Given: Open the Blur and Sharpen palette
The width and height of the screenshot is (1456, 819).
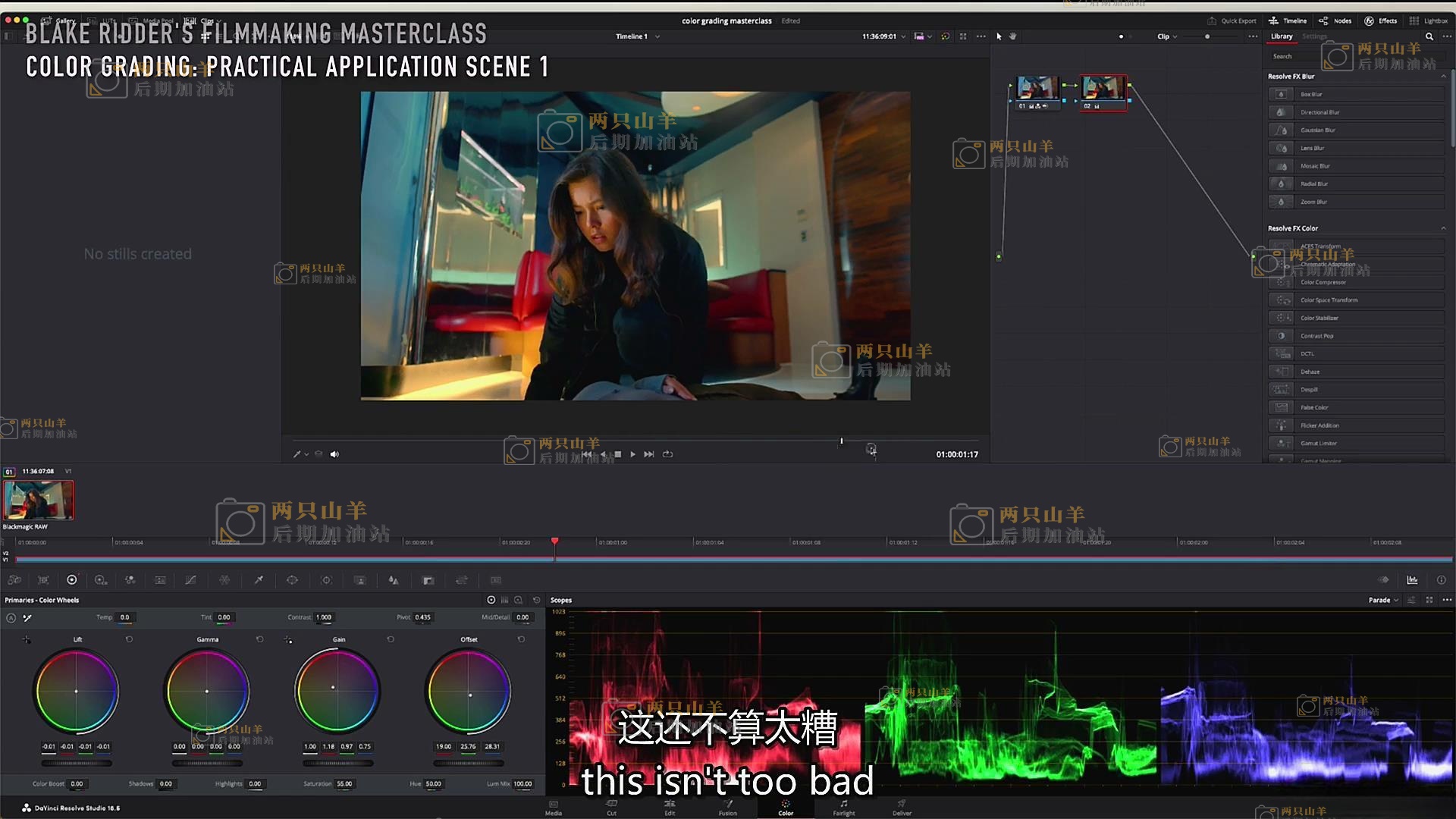Looking at the screenshot, I should 394,580.
